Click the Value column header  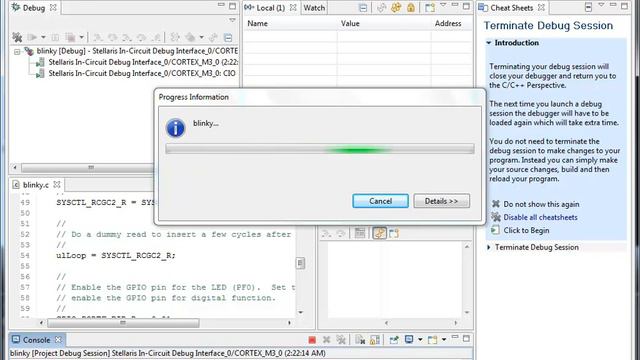(384, 24)
